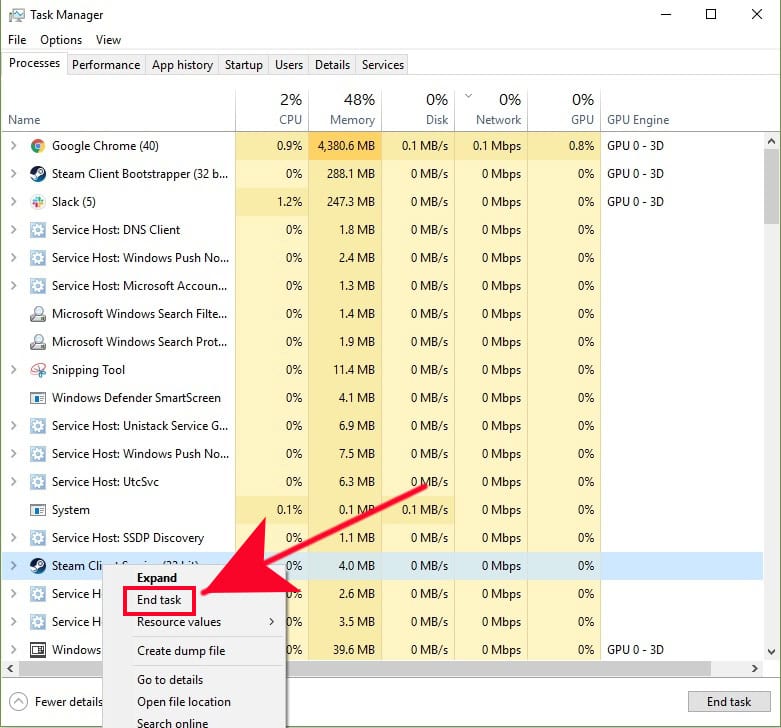Click the 247.3 MB memory value for Slack
Image resolution: width=781 pixels, height=728 pixels.
351,202
